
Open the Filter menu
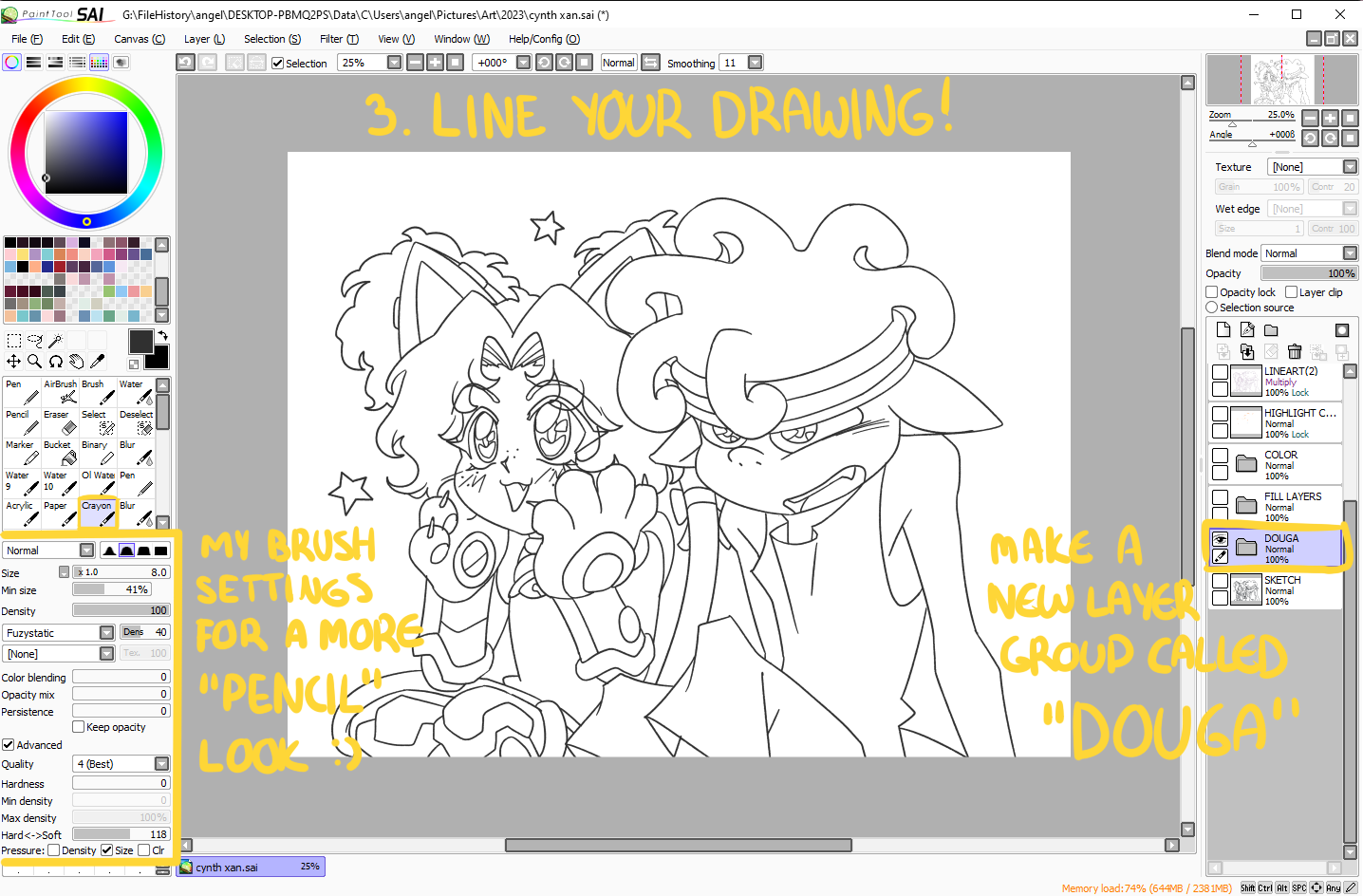click(x=339, y=39)
